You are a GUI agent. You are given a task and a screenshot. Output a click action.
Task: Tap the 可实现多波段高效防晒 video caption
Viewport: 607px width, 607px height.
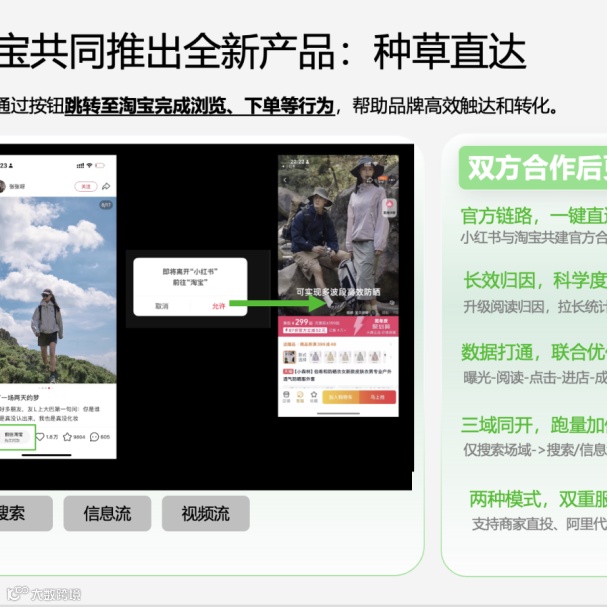point(338,292)
